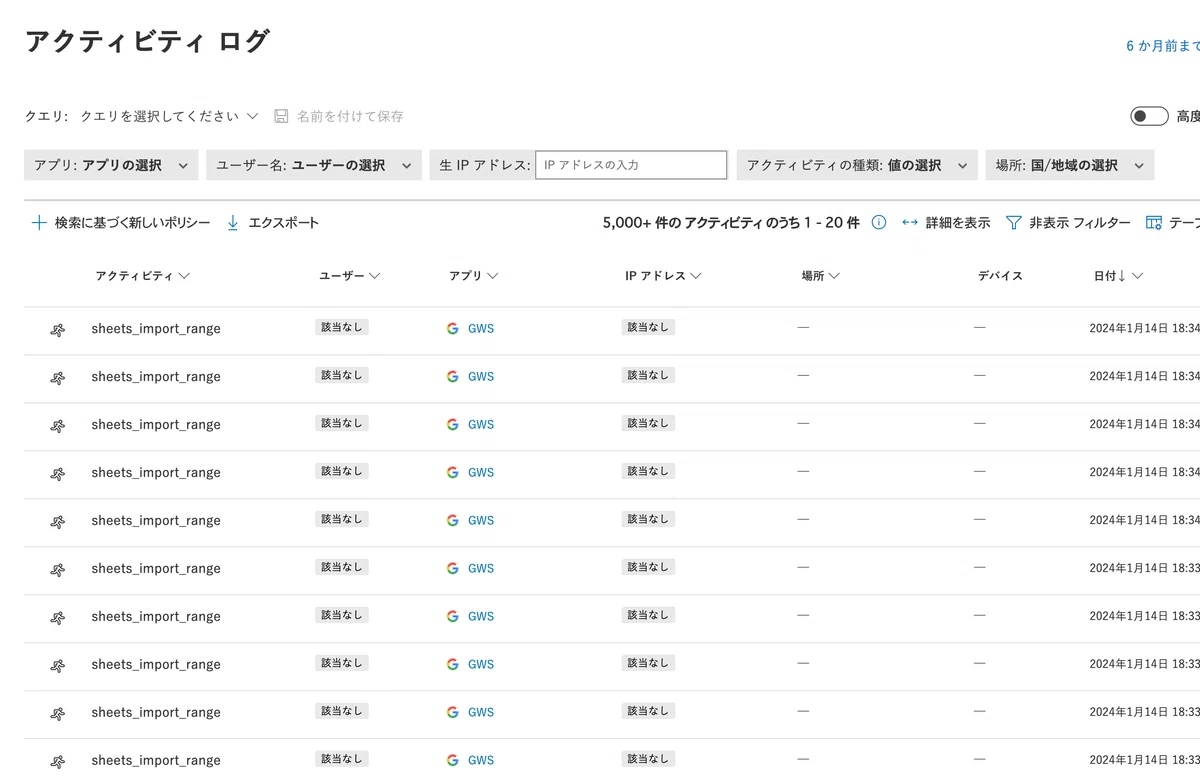Click running-man activity icon in fifth row
This screenshot has width=1200, height=778.
pos(58,522)
